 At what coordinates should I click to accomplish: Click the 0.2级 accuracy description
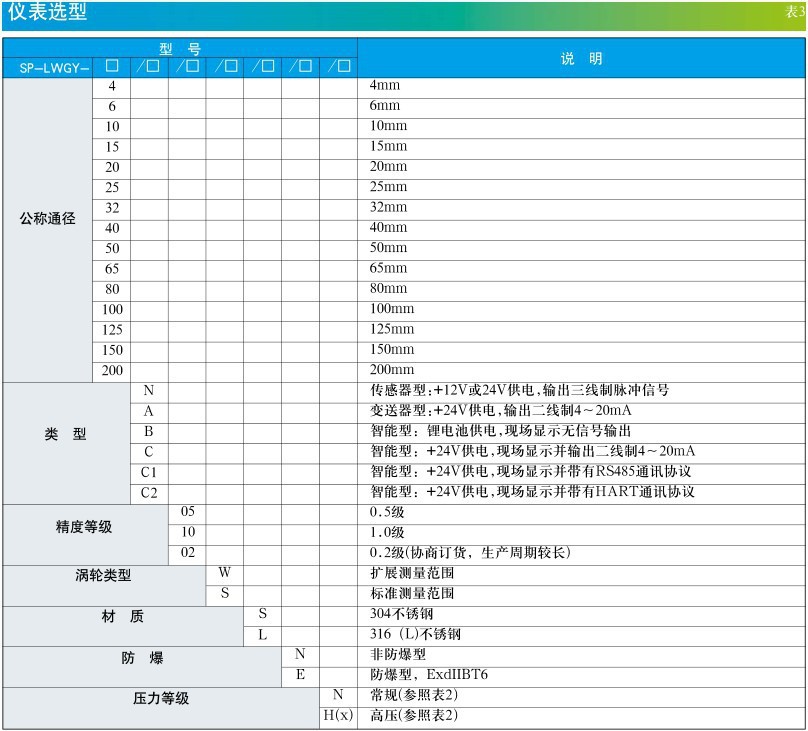[x=470, y=552]
